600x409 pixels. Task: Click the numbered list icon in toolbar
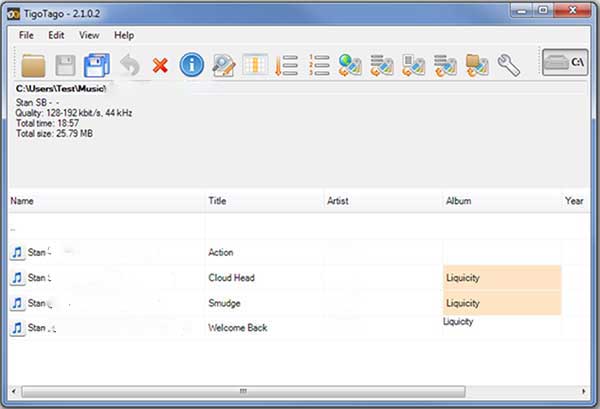click(318, 66)
